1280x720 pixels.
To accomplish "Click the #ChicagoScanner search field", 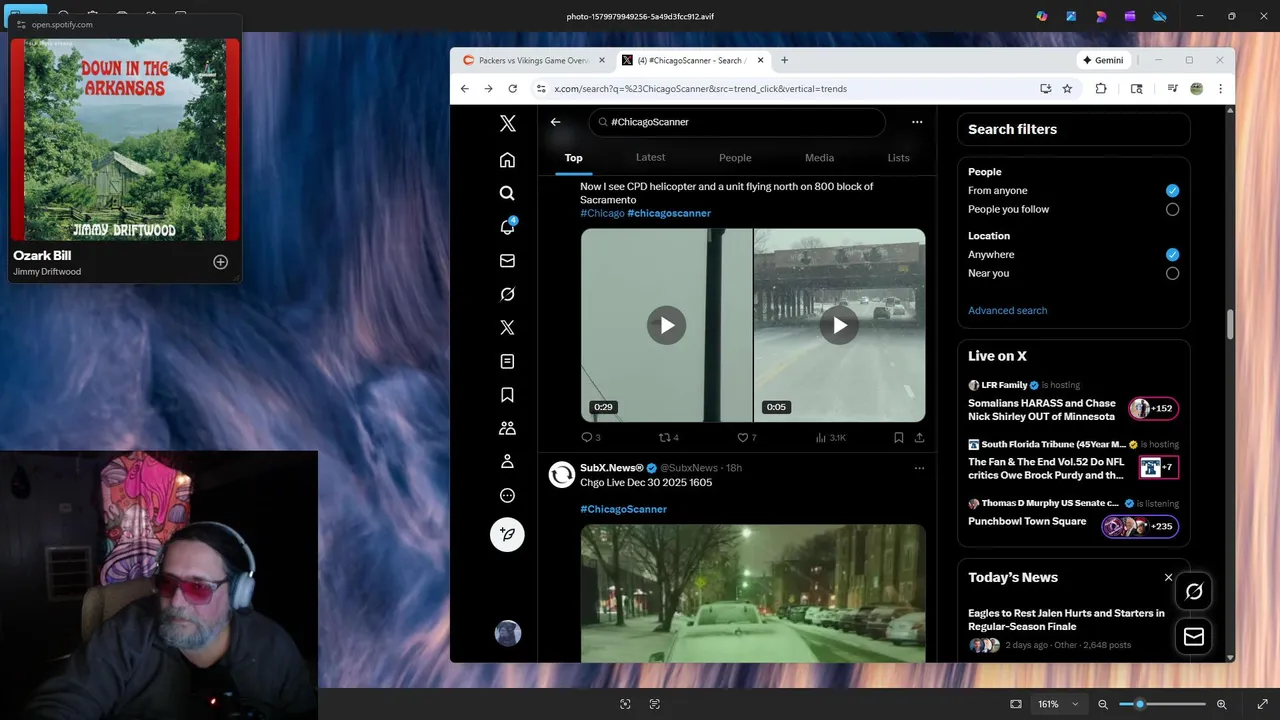I will click(x=737, y=122).
